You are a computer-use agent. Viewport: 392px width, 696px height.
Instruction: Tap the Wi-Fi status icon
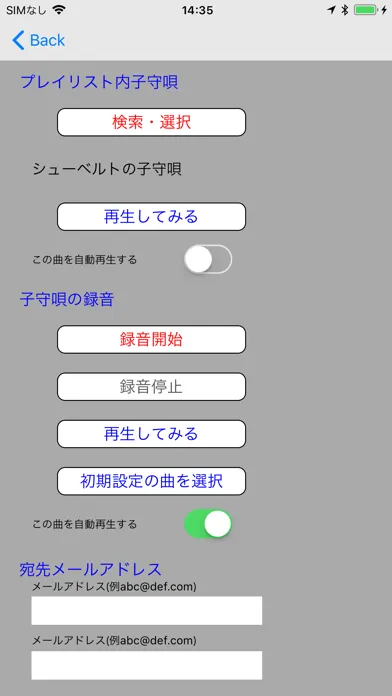[x=58, y=10]
